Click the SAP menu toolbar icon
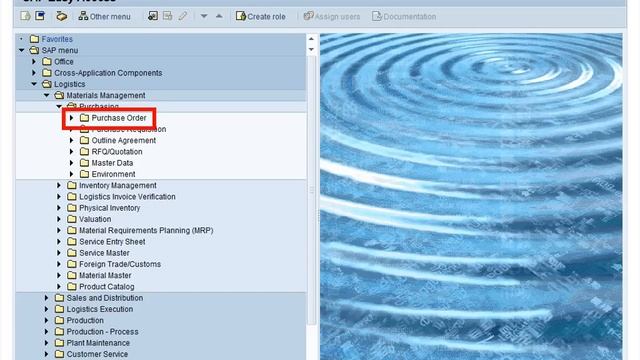The height and width of the screenshot is (360, 640). pos(40,16)
